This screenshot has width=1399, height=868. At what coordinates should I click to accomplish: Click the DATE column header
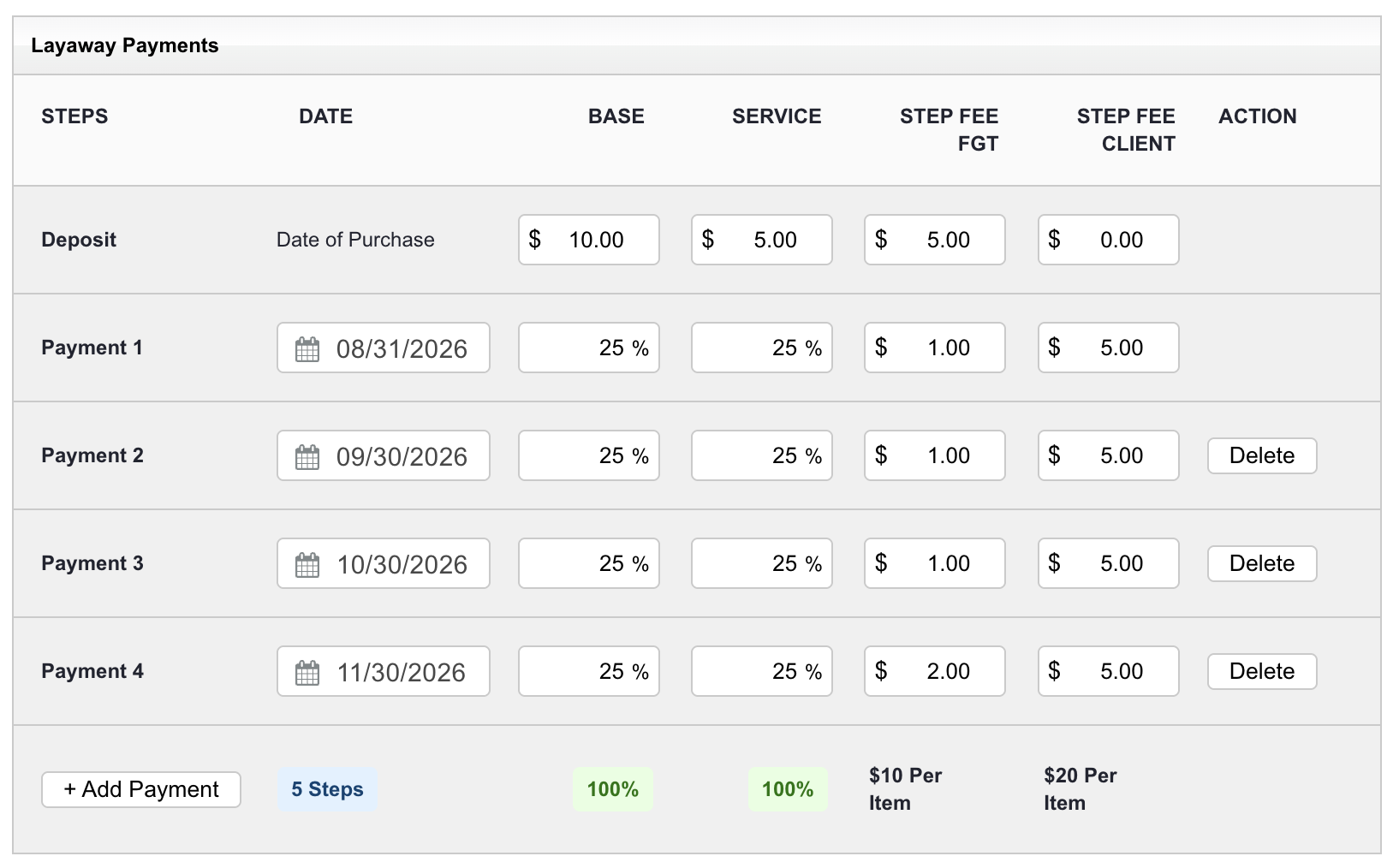click(x=325, y=116)
